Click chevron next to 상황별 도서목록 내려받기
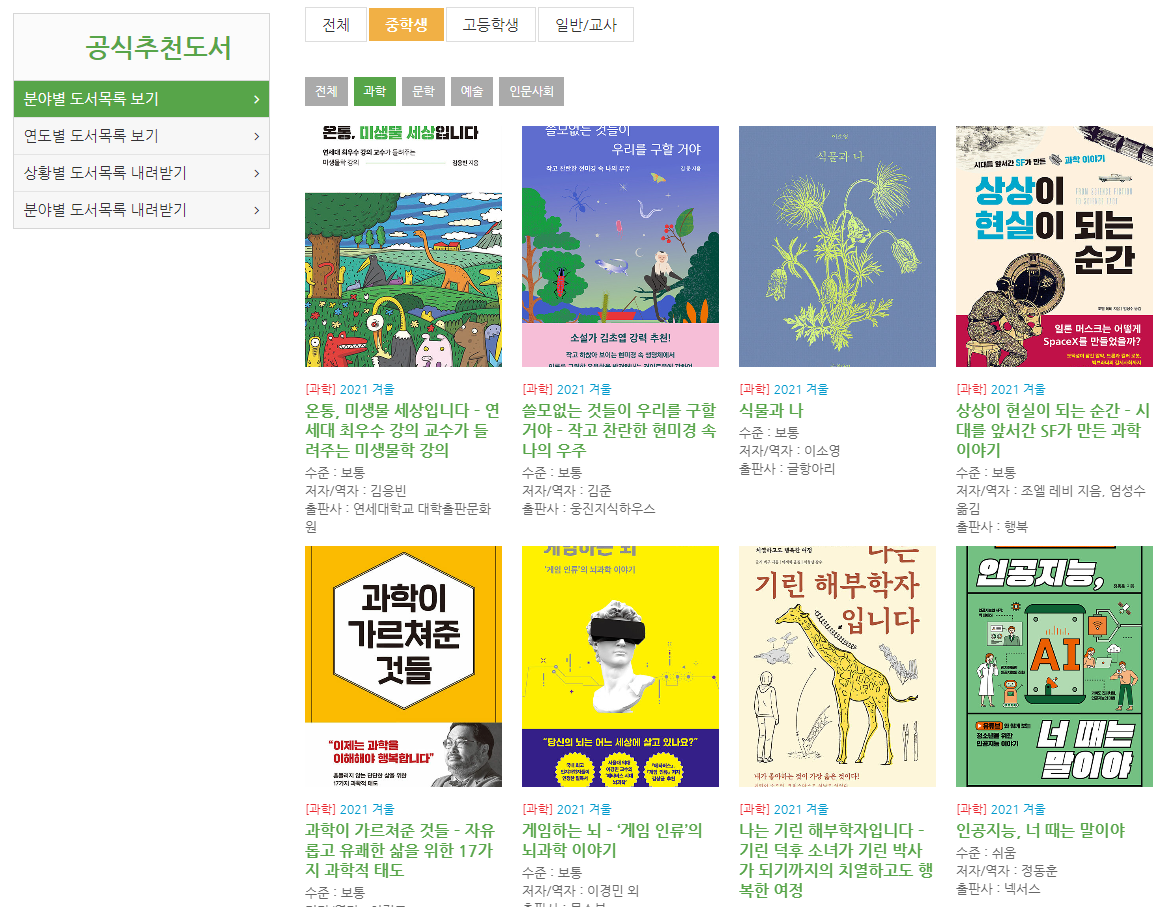This screenshot has height=907, width=1165. pos(256,173)
